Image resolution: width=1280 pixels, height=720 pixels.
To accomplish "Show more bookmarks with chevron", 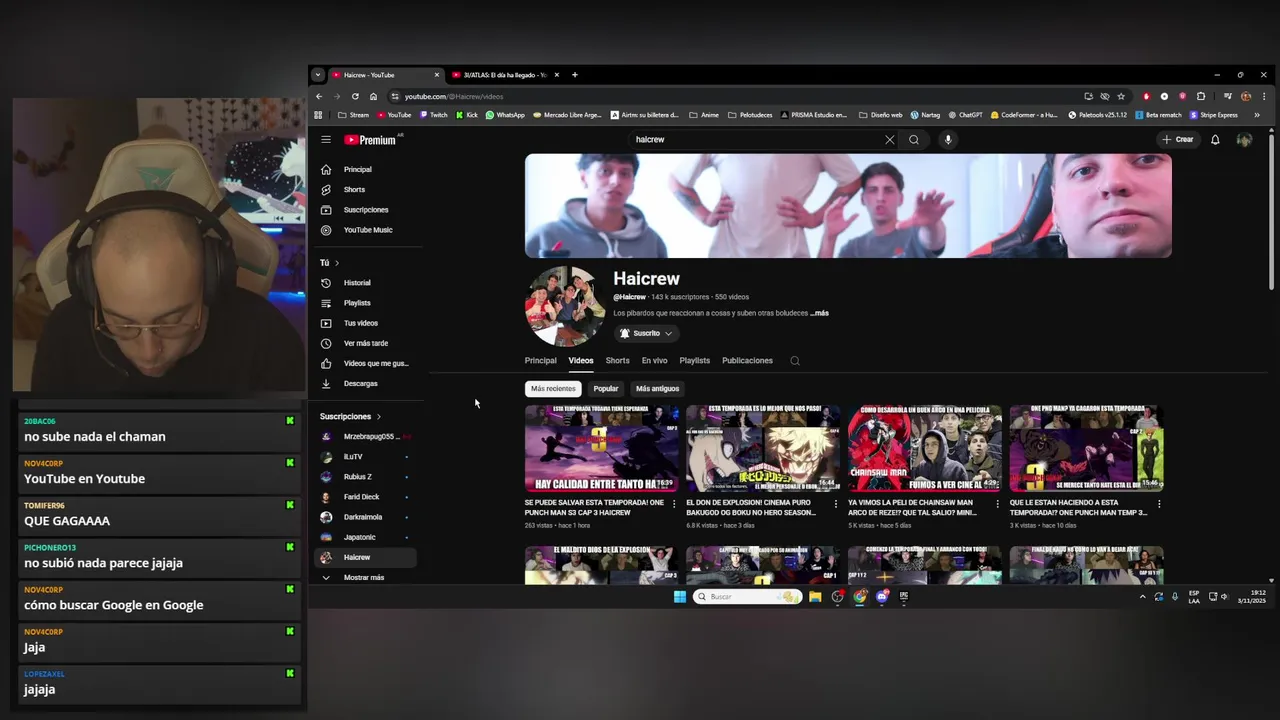I will [x=1257, y=115].
